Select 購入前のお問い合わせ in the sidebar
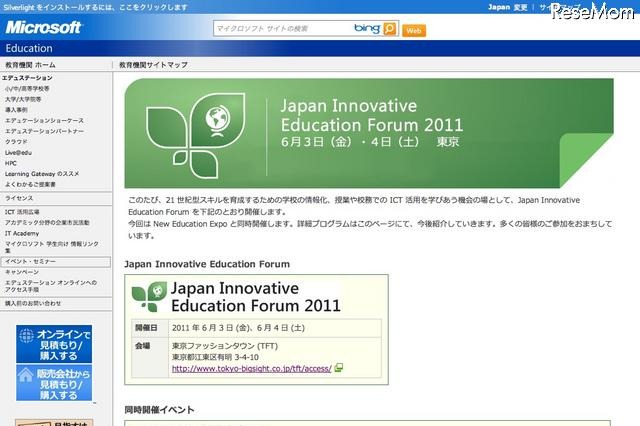 (33, 303)
